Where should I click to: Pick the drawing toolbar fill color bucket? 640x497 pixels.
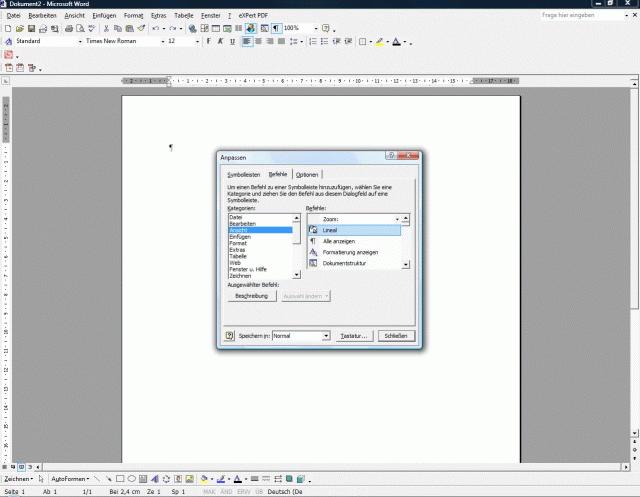coord(204,479)
